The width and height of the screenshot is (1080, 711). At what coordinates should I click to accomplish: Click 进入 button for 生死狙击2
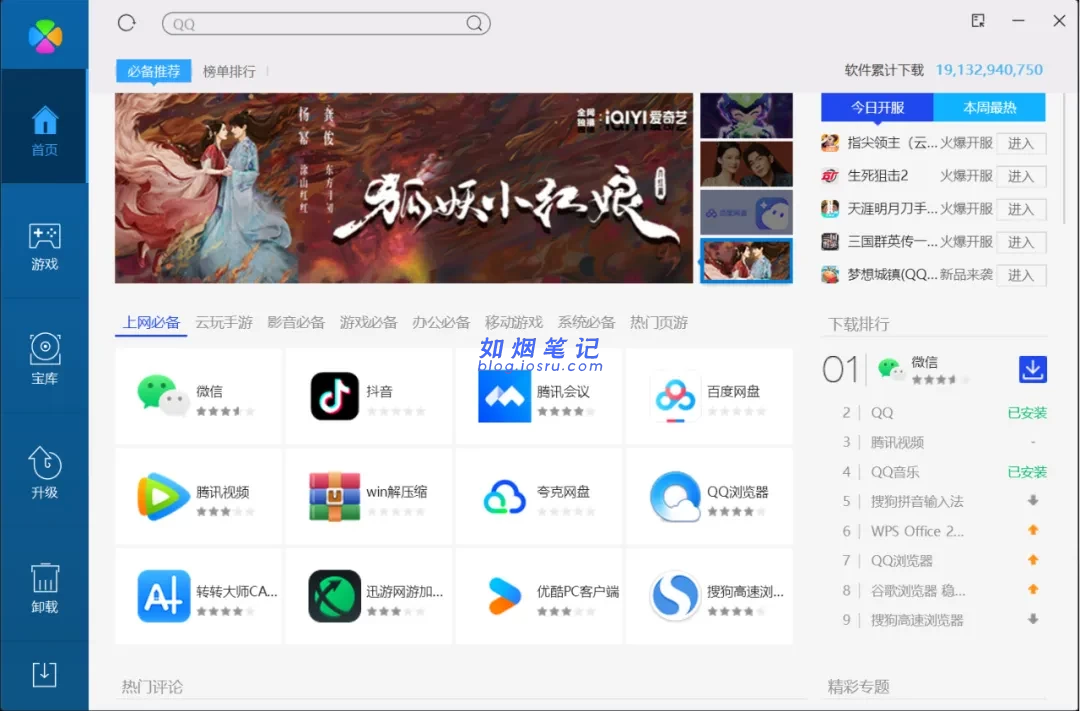[1021, 176]
